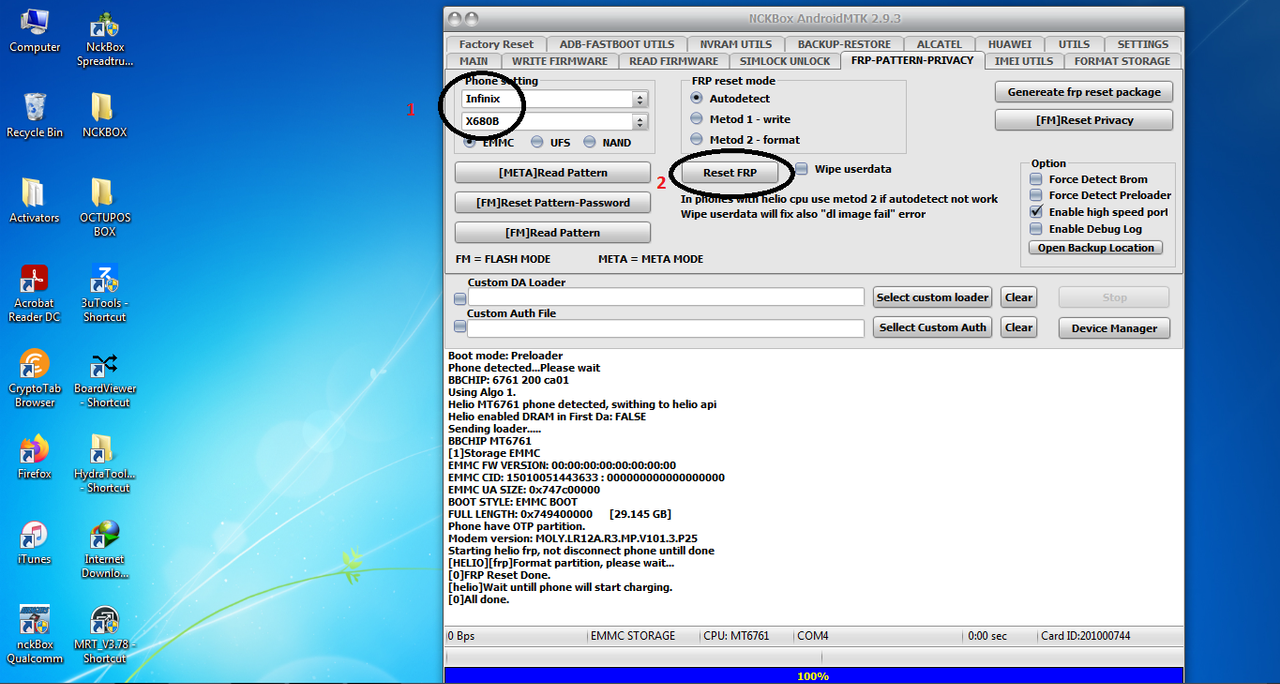Screen dimensions: 1280x684
Task: Open Infinix brand dropdown
Action: pos(640,99)
